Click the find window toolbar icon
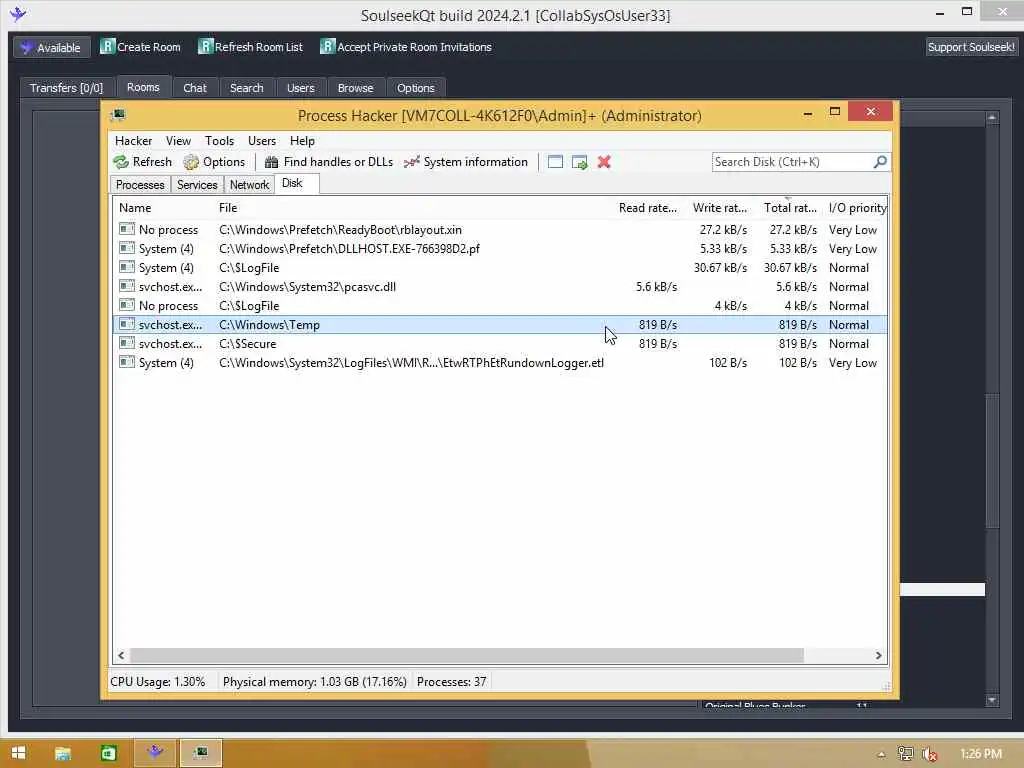1024x768 pixels. tap(555, 162)
